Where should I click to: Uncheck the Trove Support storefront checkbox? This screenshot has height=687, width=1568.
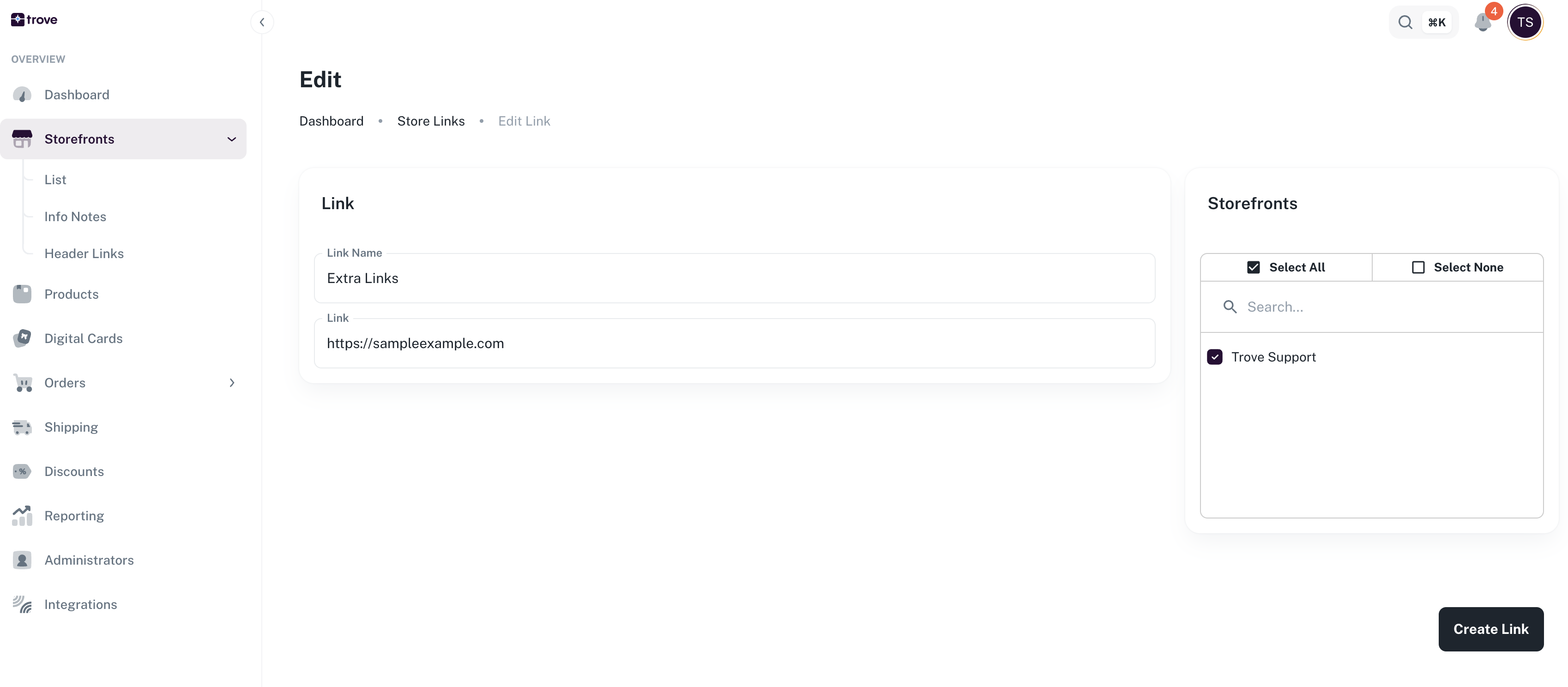click(x=1214, y=357)
